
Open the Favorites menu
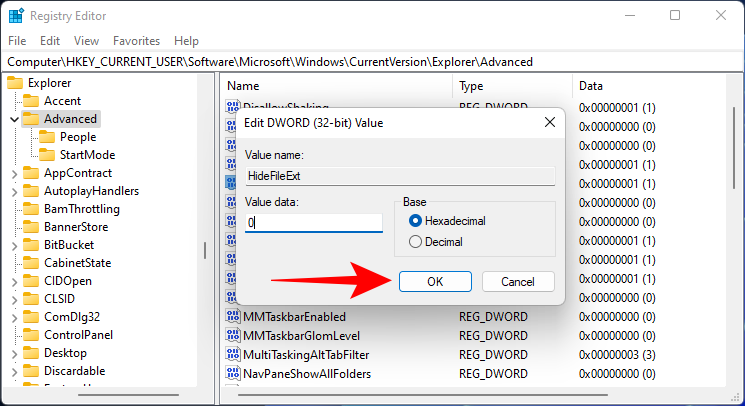[136, 41]
